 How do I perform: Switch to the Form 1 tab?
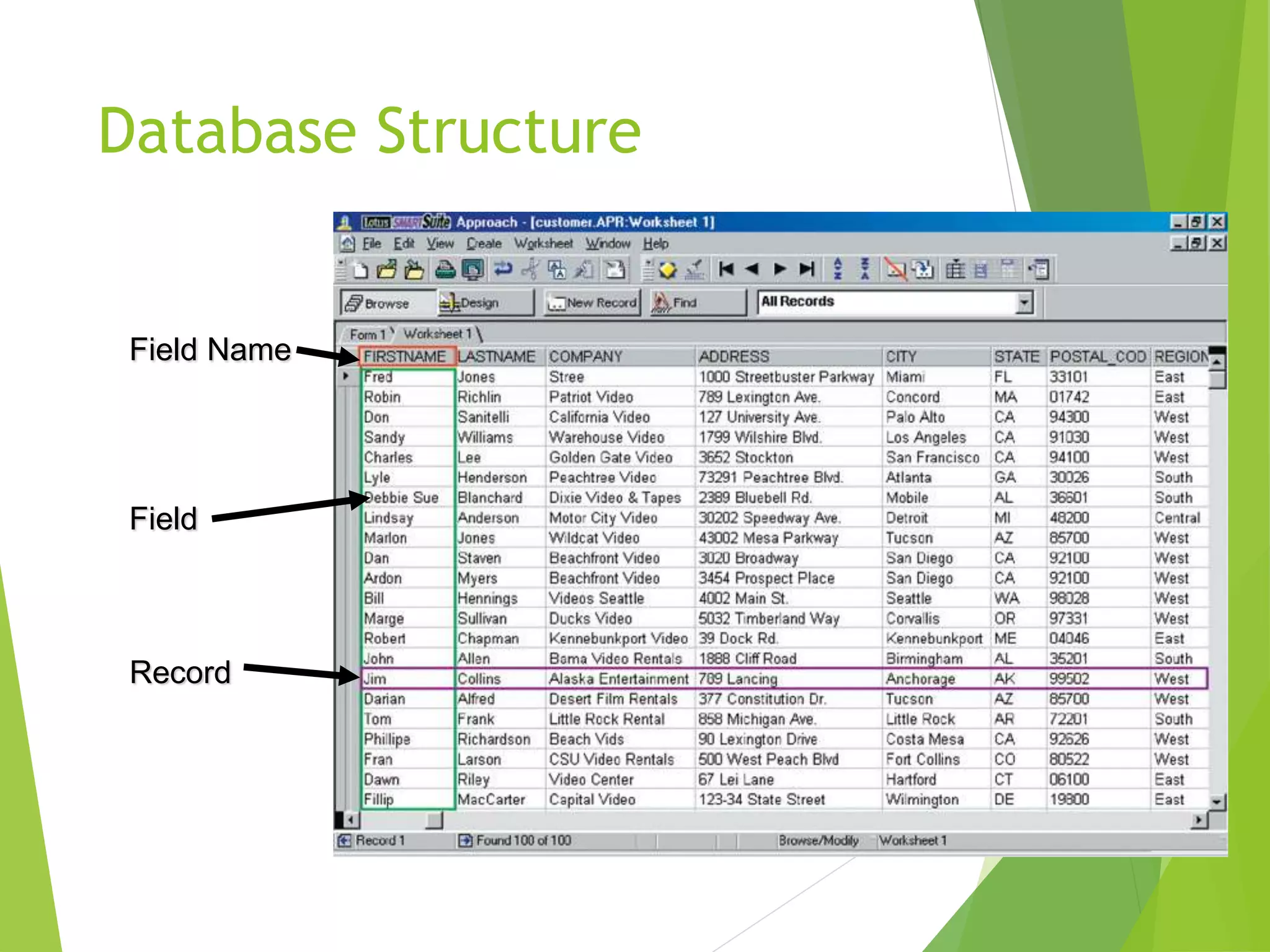(367, 334)
